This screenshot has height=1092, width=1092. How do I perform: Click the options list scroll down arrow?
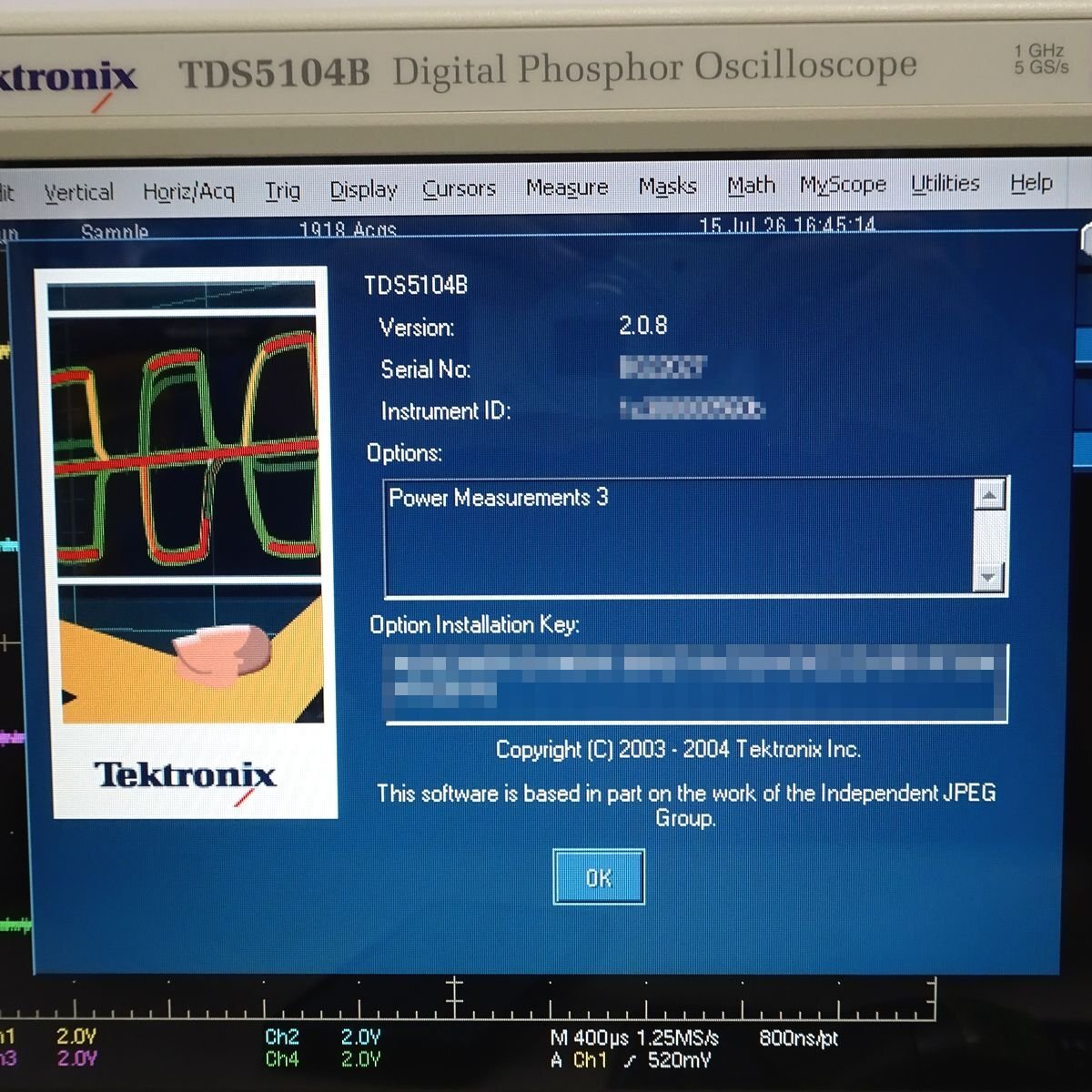coord(989,576)
